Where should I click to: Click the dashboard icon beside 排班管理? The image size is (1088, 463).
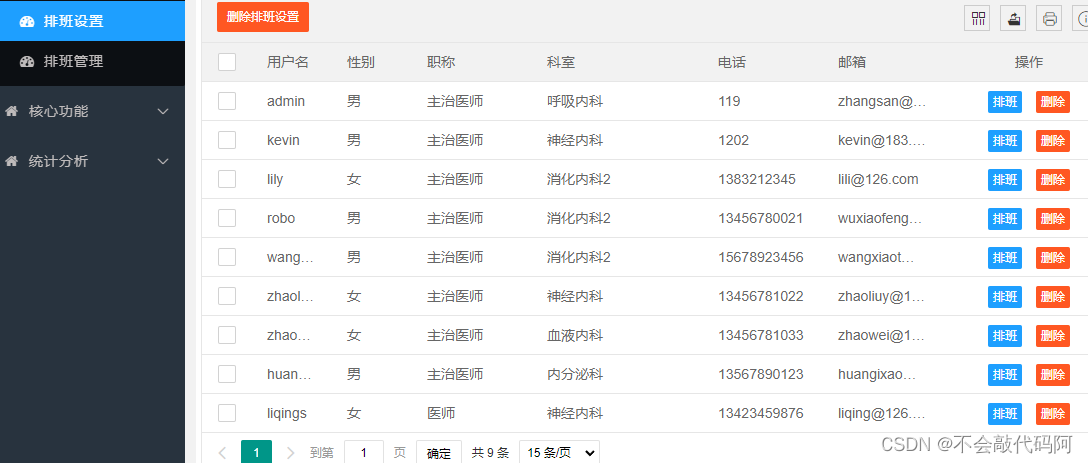click(27, 62)
